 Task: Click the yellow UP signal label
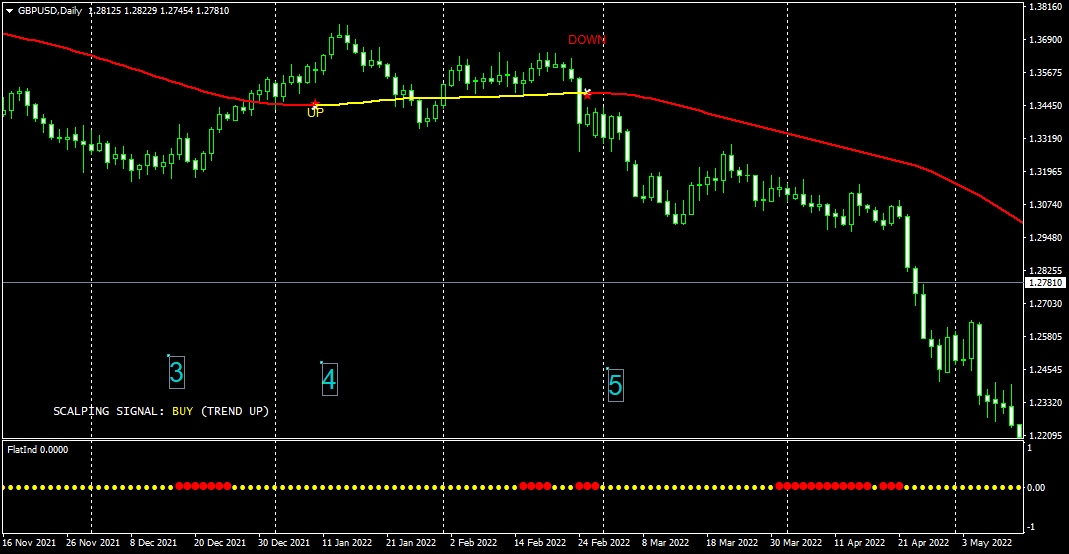tap(315, 114)
